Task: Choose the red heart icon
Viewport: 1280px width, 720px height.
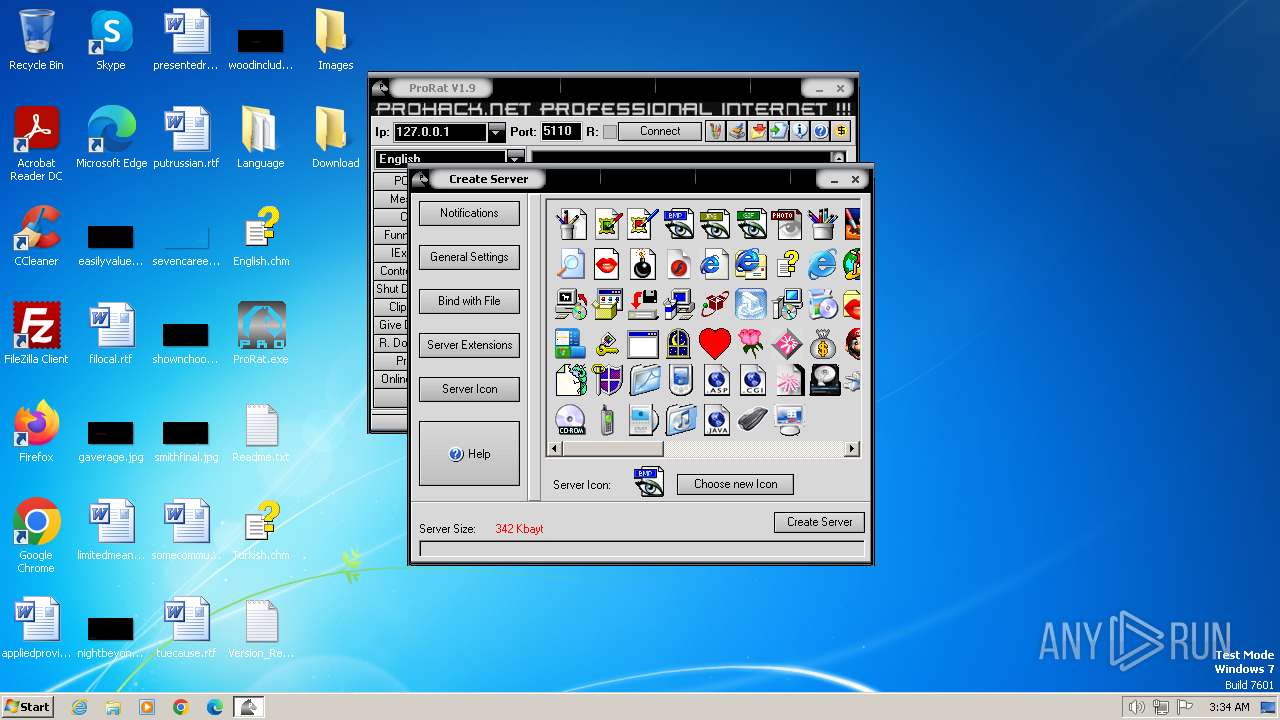Action: [715, 343]
